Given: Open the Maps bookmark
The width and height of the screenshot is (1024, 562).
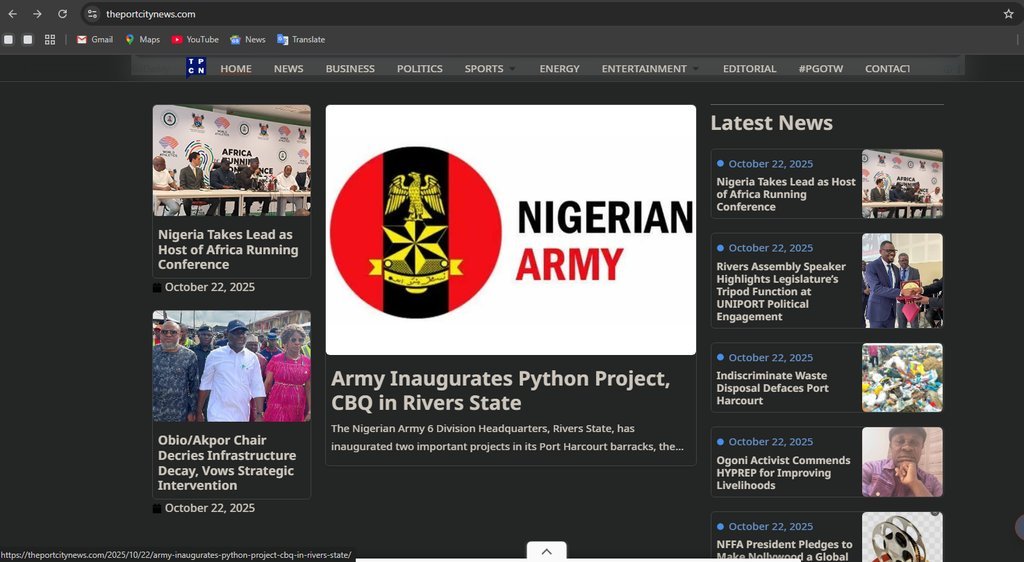Looking at the screenshot, I should (x=142, y=40).
